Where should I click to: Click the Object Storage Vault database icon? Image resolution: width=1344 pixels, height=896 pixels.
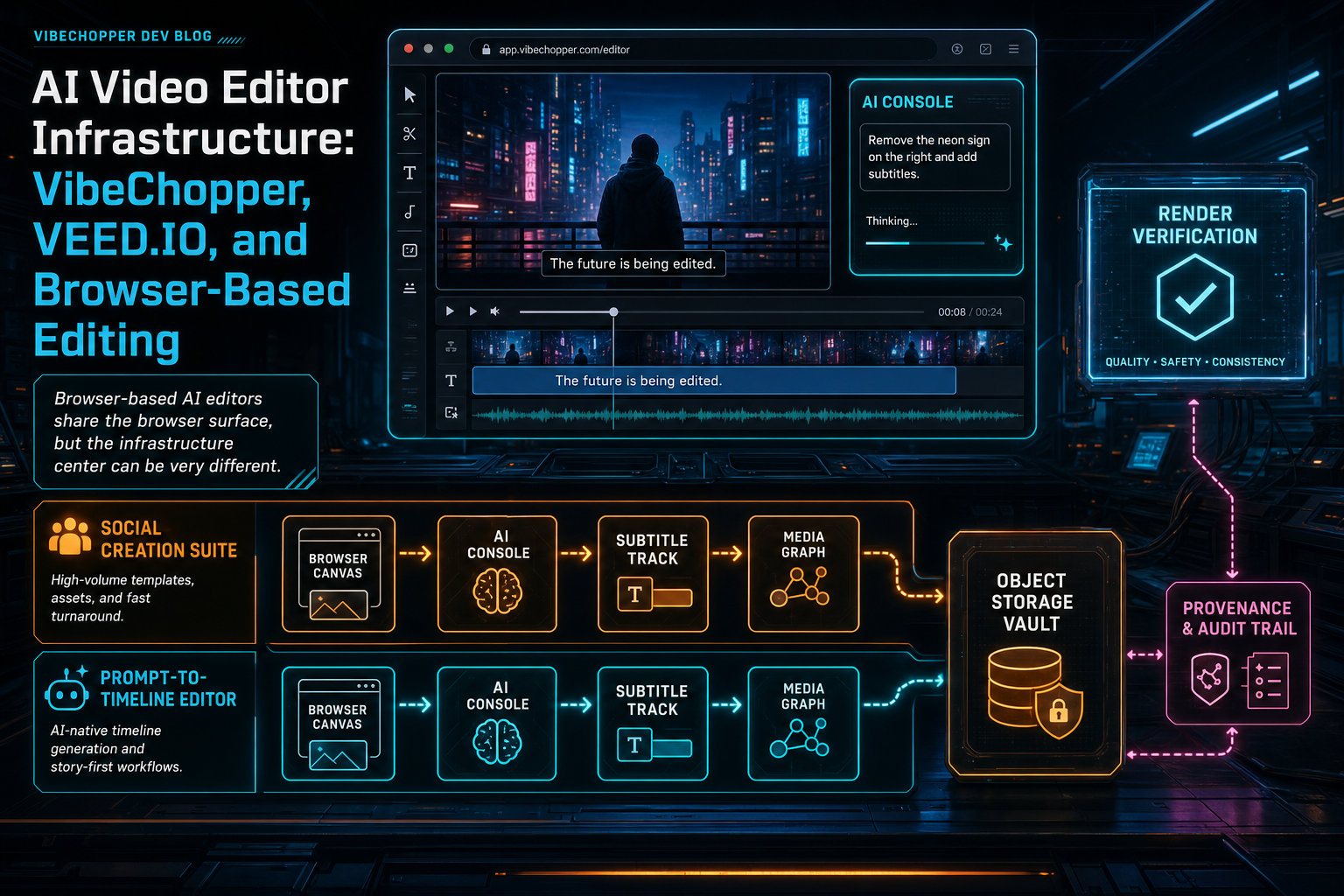click(1024, 686)
